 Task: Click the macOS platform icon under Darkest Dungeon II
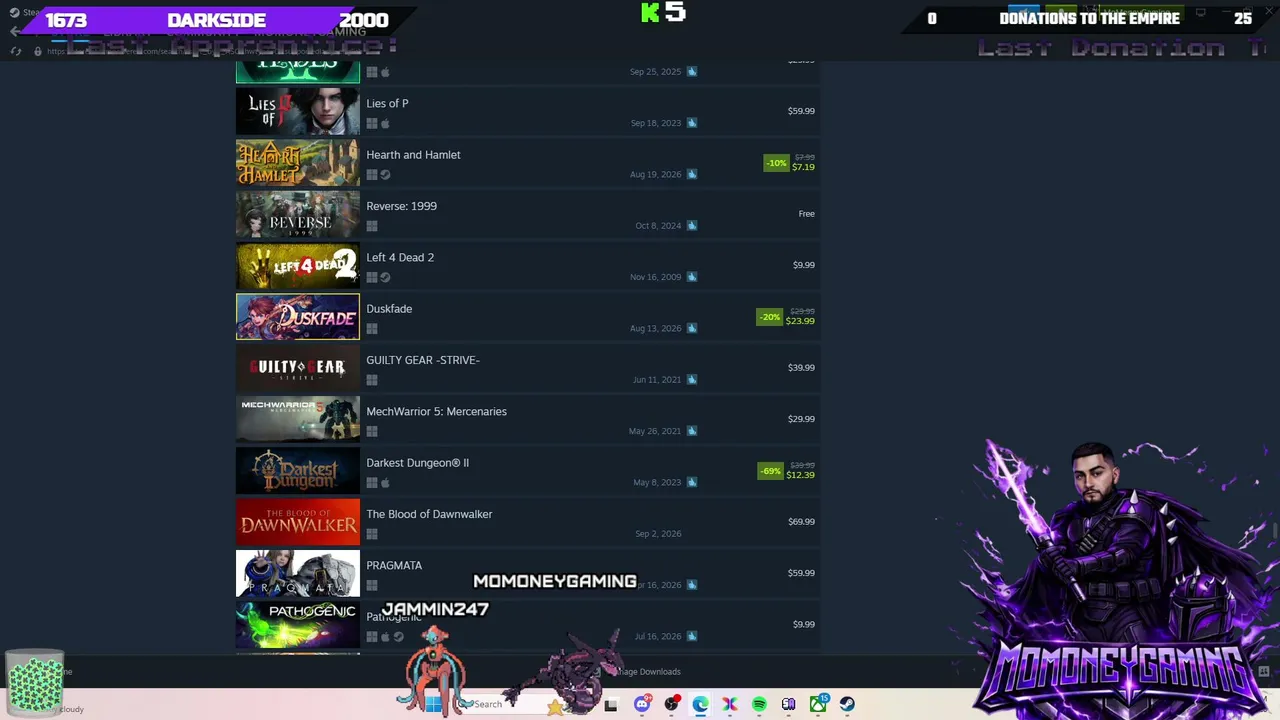click(385, 483)
